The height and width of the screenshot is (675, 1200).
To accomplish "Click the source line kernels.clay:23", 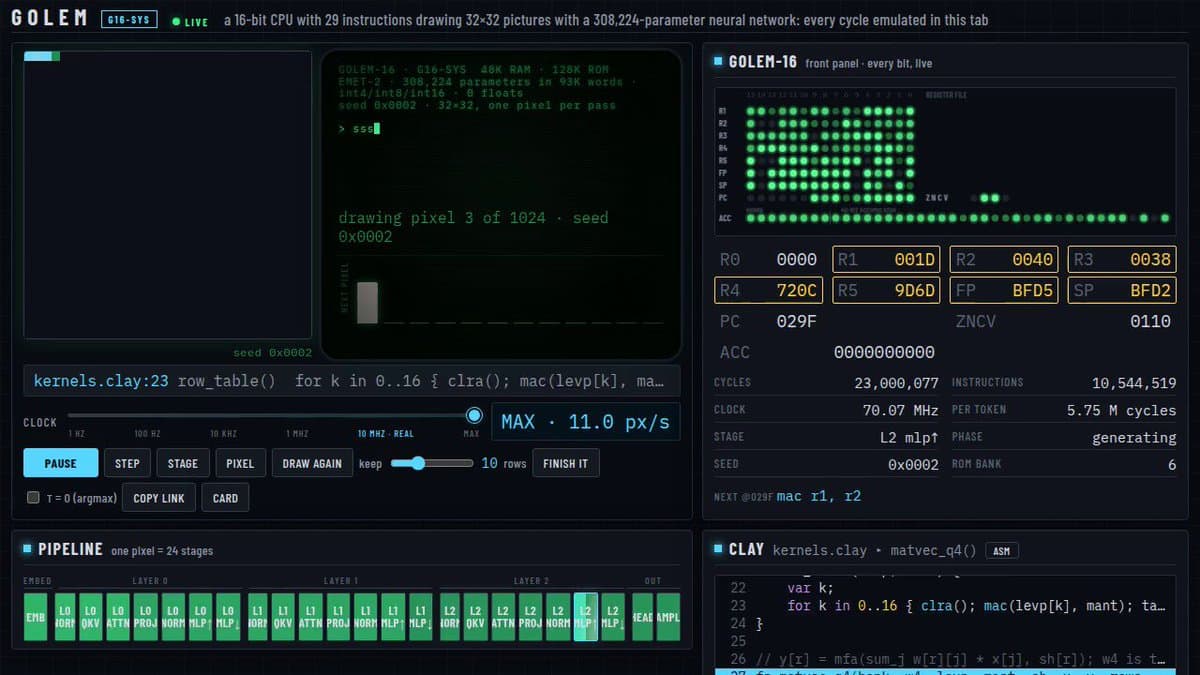I will [x=101, y=381].
